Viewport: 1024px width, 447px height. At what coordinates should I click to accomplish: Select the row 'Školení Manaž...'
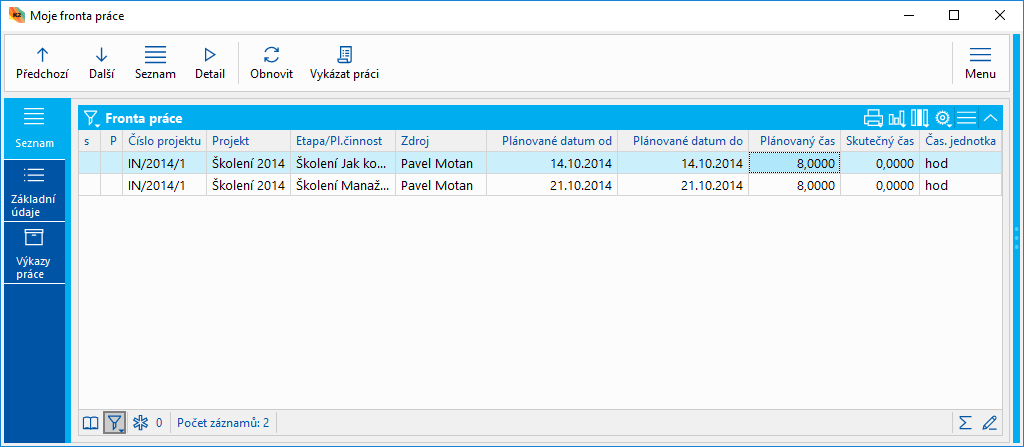(x=540, y=185)
